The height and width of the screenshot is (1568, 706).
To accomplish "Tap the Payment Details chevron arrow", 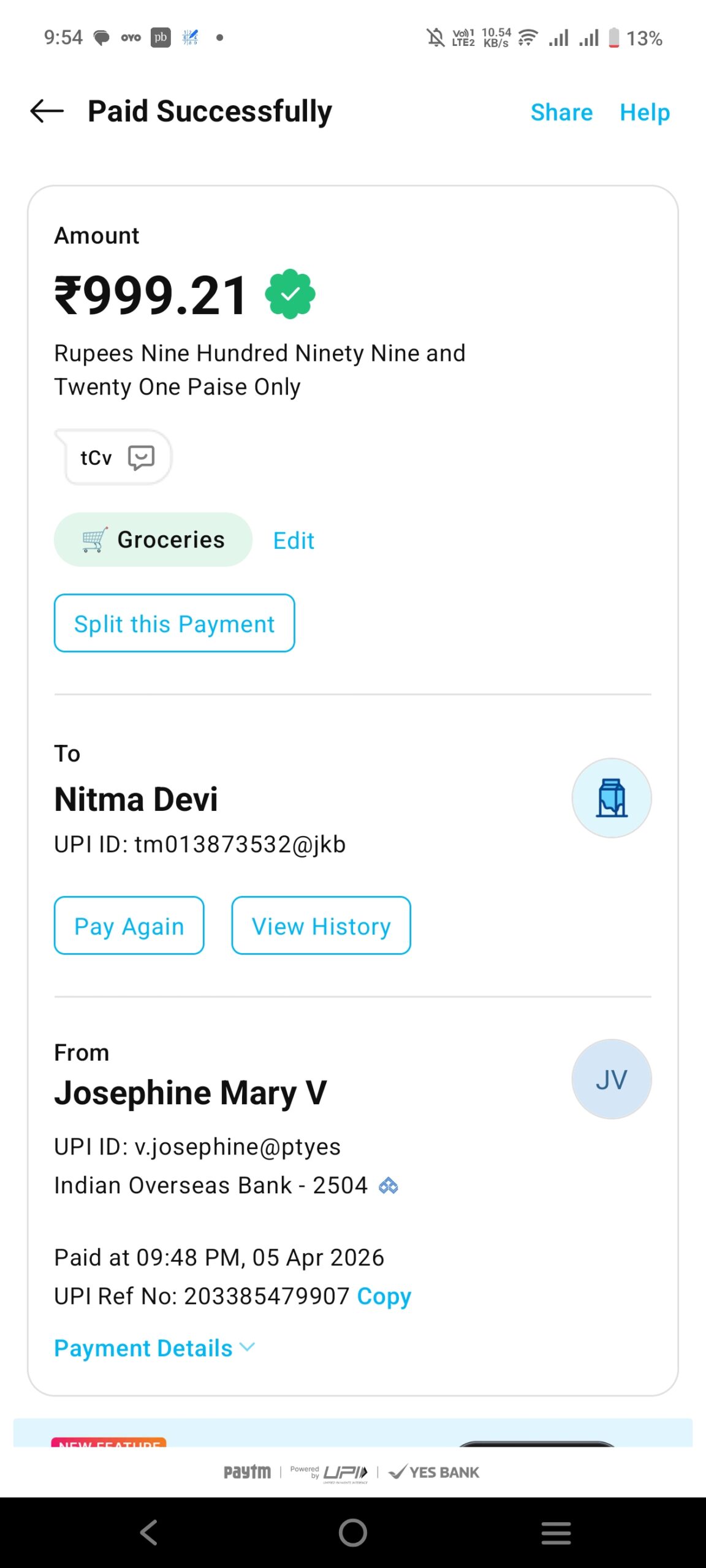I will [x=247, y=1347].
